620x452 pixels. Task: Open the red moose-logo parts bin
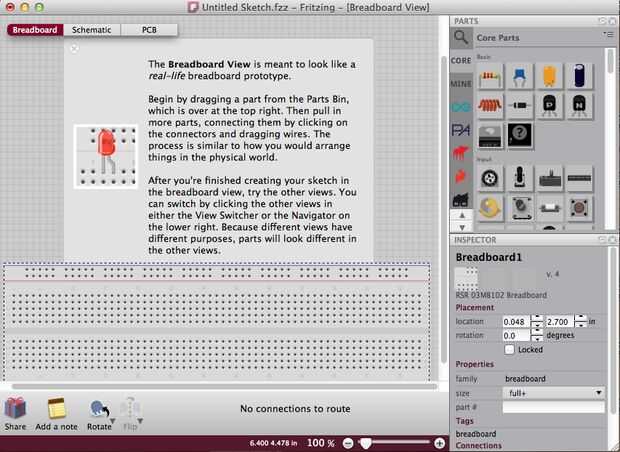(461, 153)
